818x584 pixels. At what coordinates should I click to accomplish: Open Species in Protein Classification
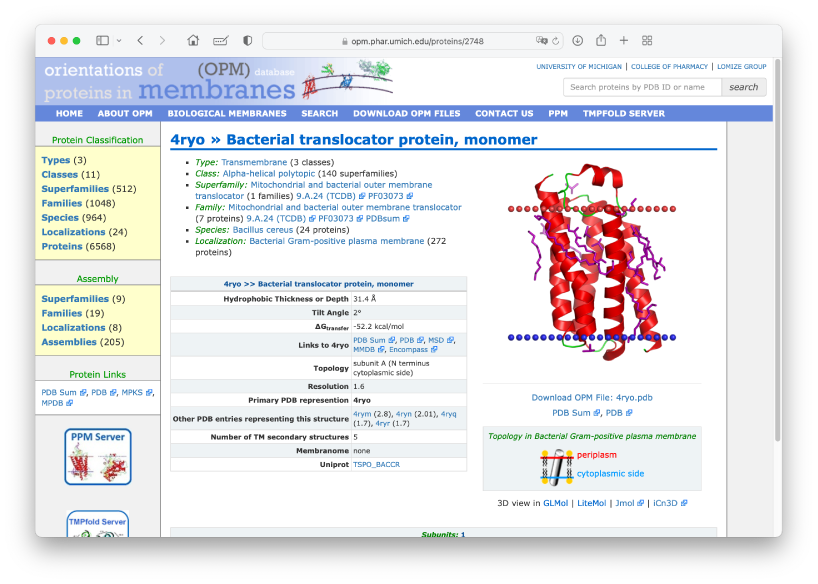(60, 218)
